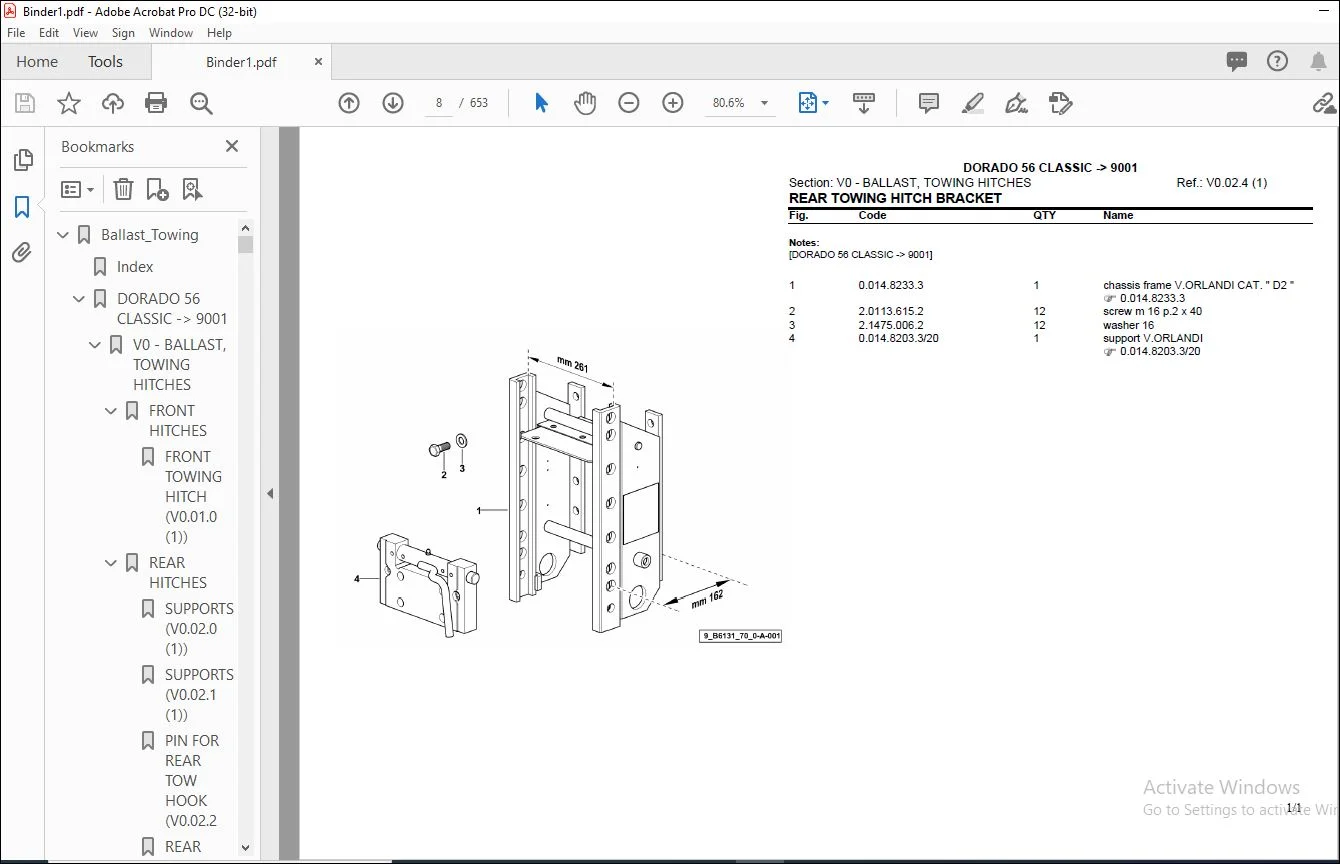Open the File menu

click(x=16, y=33)
